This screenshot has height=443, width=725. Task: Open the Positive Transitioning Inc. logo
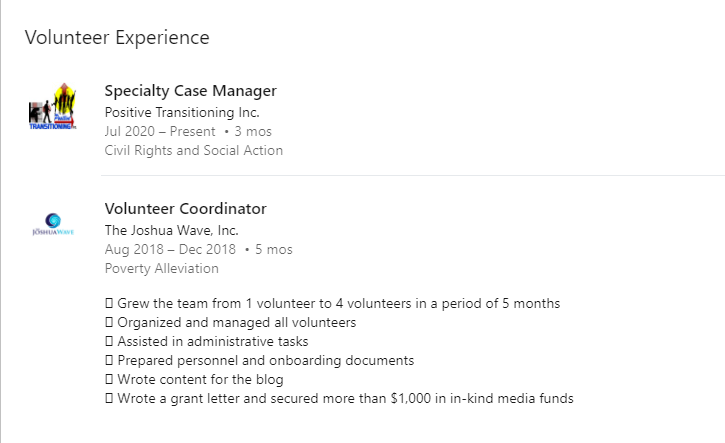[53, 106]
